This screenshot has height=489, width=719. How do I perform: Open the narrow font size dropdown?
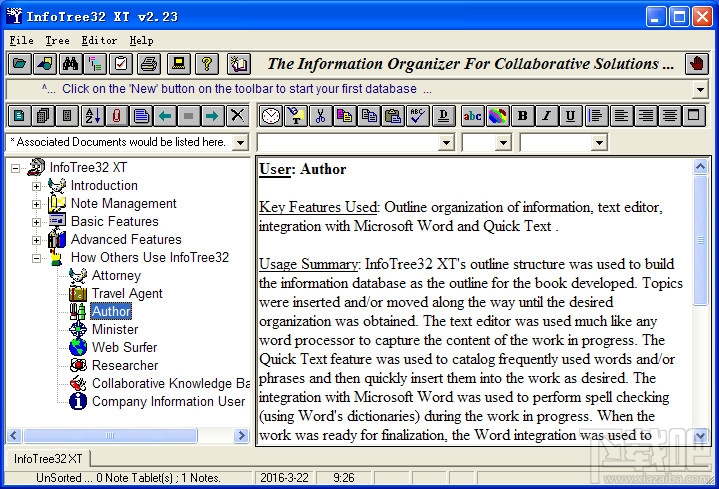pos(503,142)
